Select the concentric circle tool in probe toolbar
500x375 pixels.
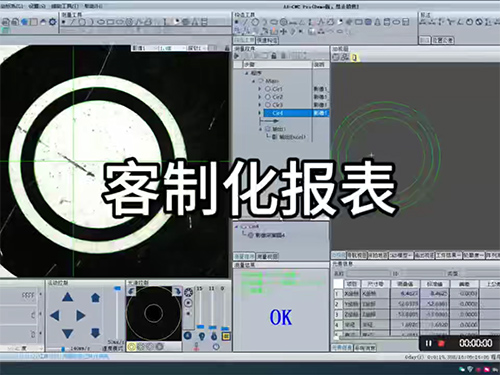coord(283,22)
